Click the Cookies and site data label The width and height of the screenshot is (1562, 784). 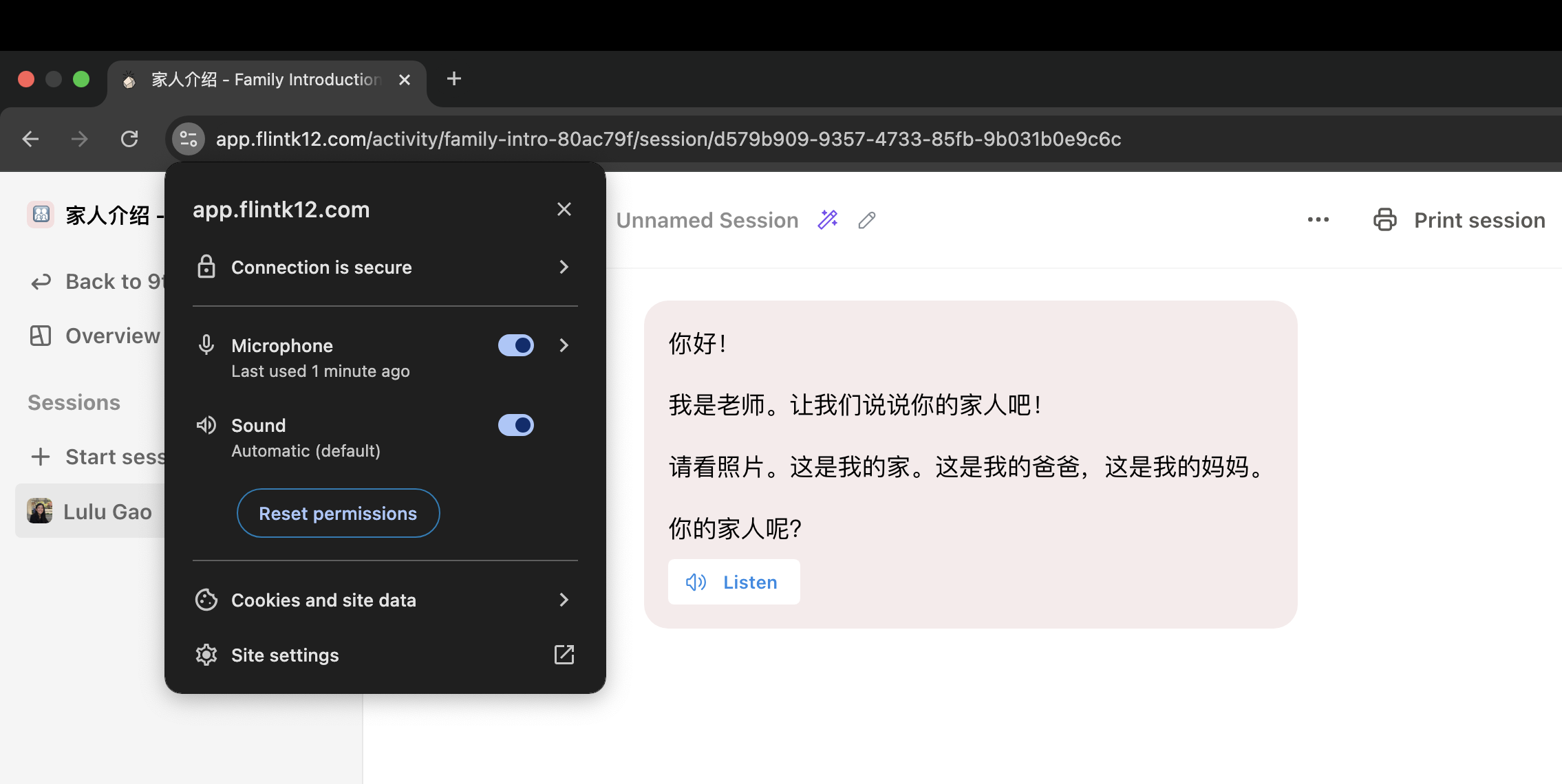coord(323,600)
